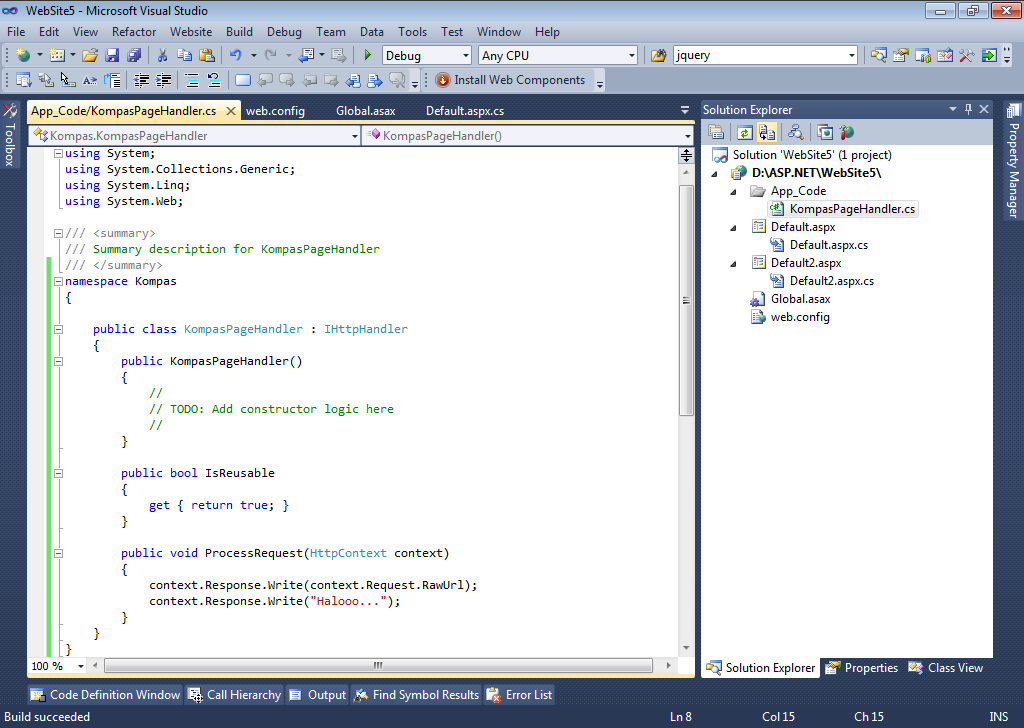
Task: Click the editor split-window handle above the scrollbar
Action: [686, 155]
